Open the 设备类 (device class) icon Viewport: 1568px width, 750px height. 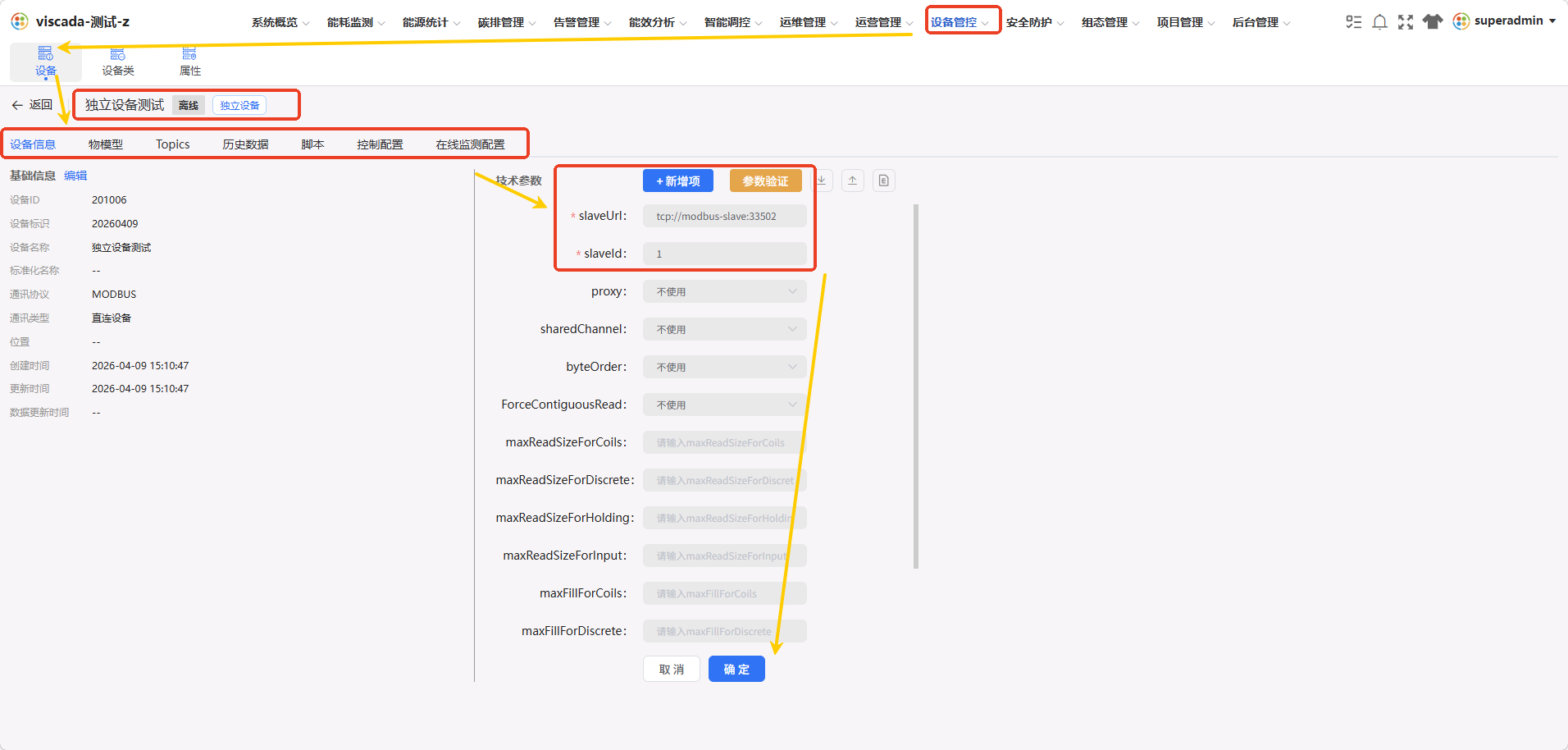[117, 54]
